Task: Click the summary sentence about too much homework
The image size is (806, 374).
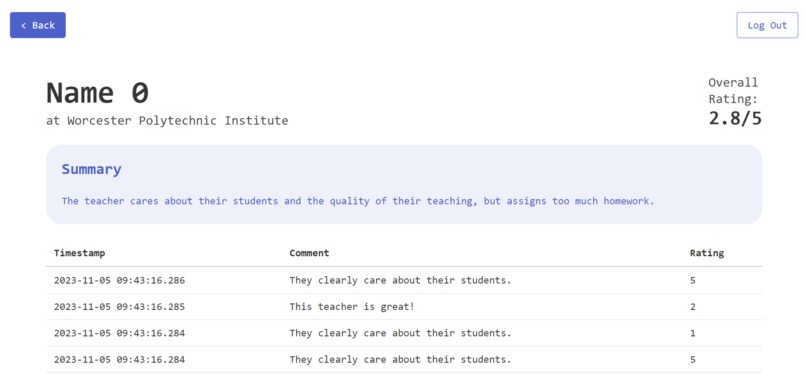Action: (358, 201)
